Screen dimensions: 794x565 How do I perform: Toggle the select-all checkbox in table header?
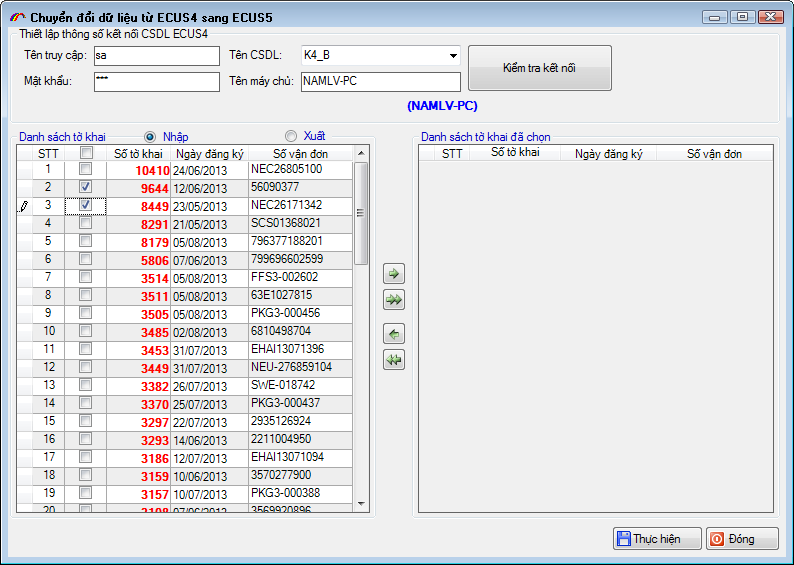coord(86,153)
